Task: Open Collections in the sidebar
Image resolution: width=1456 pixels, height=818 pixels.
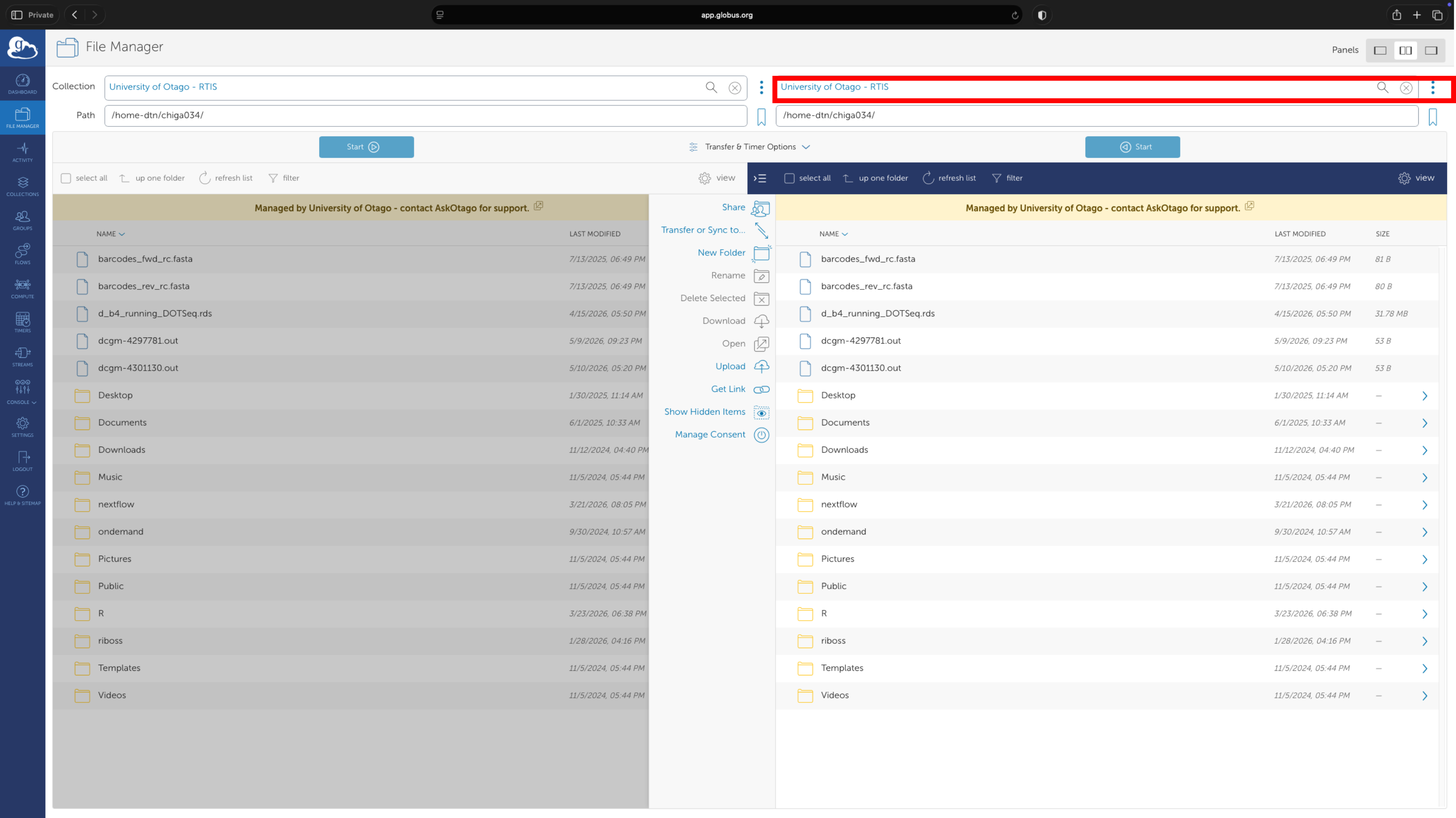Action: pyautogui.click(x=23, y=186)
